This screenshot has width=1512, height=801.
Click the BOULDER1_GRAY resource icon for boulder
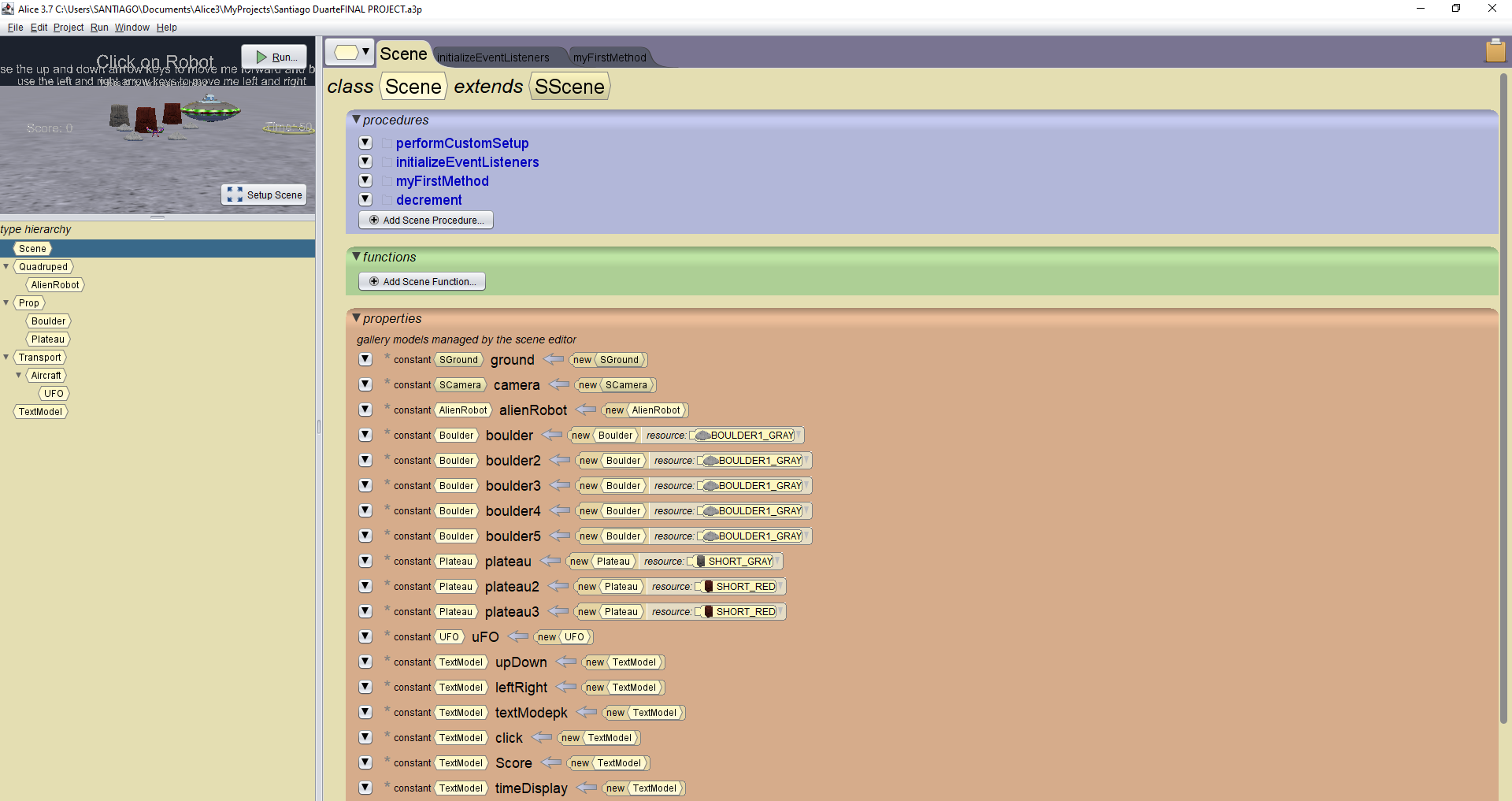(702, 436)
